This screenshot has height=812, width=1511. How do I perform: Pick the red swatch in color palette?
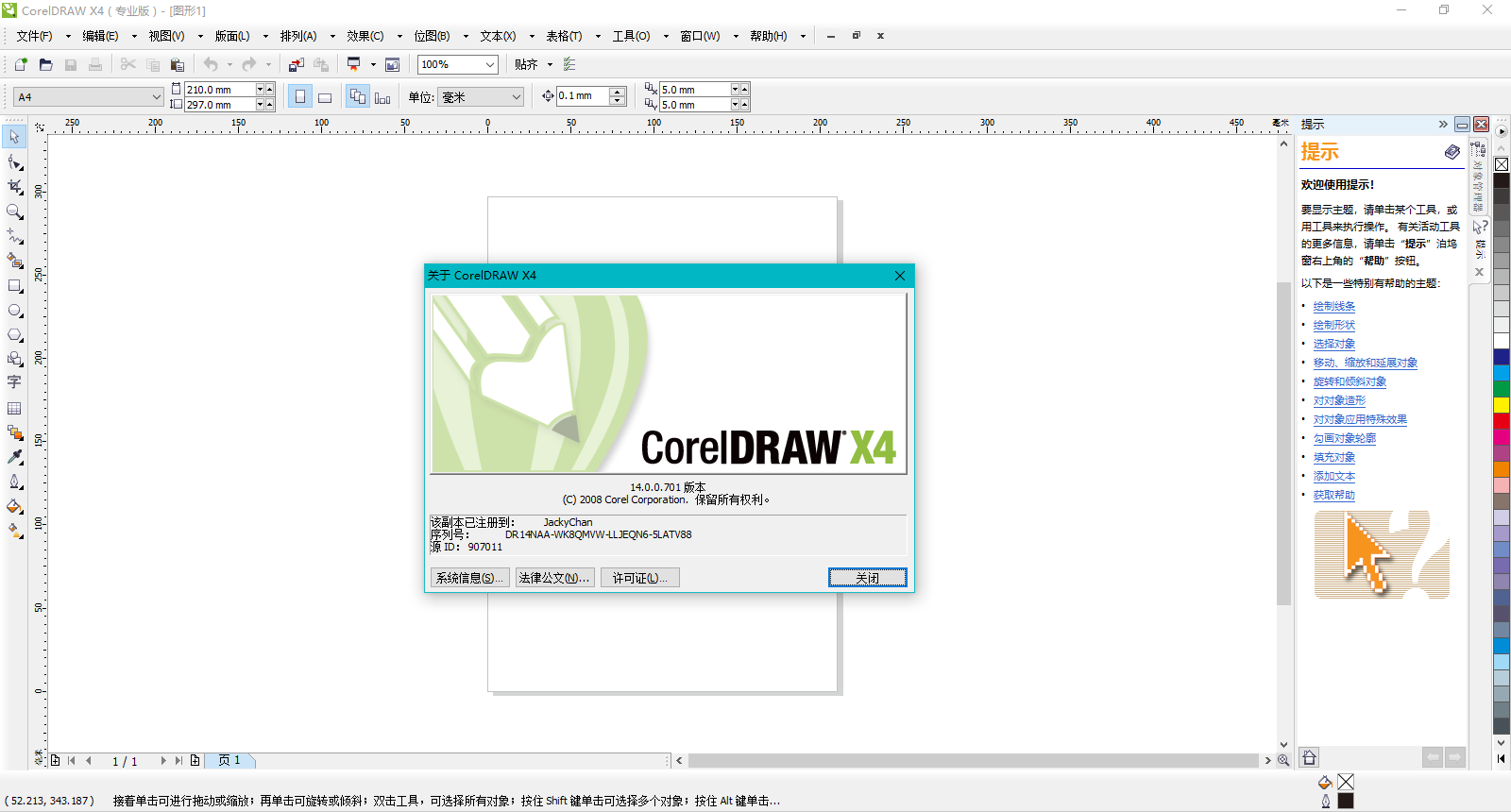(x=1501, y=421)
